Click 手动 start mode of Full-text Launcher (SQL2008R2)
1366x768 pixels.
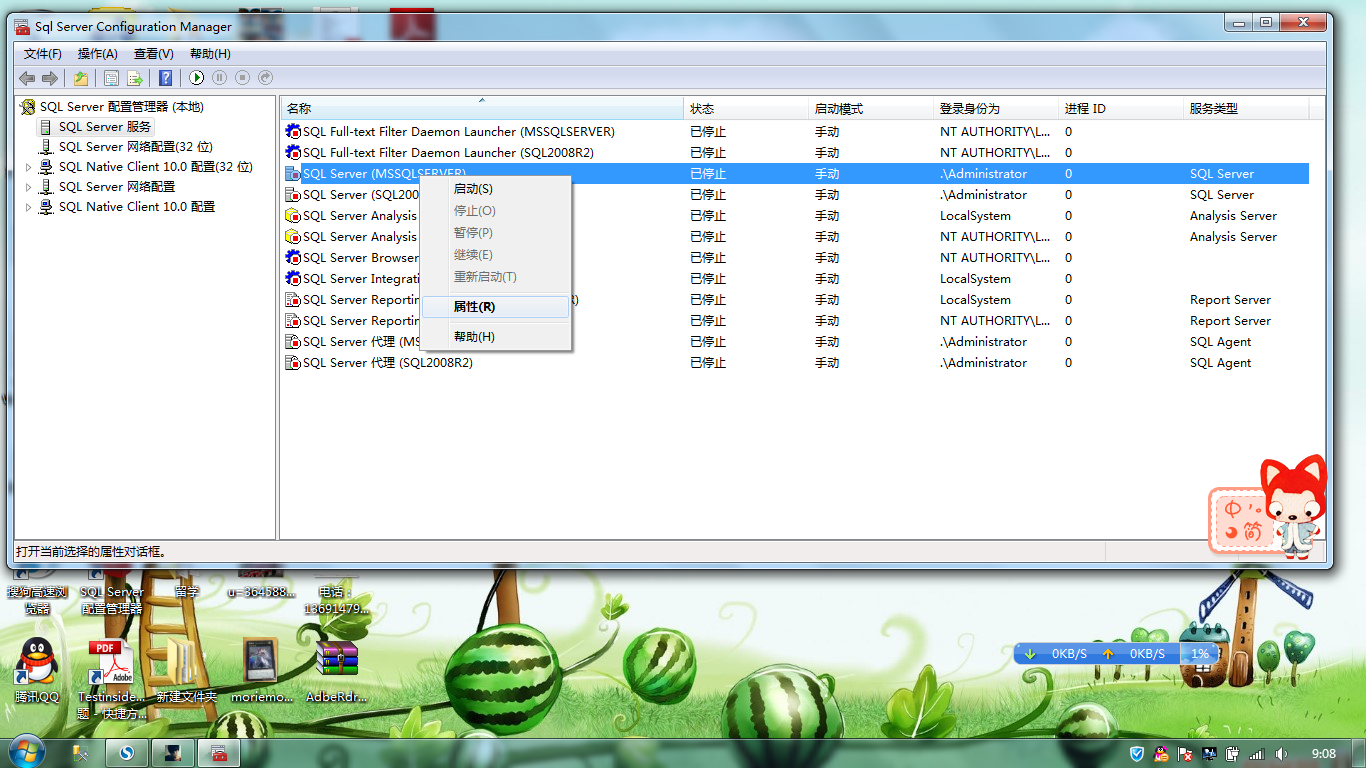(x=827, y=153)
